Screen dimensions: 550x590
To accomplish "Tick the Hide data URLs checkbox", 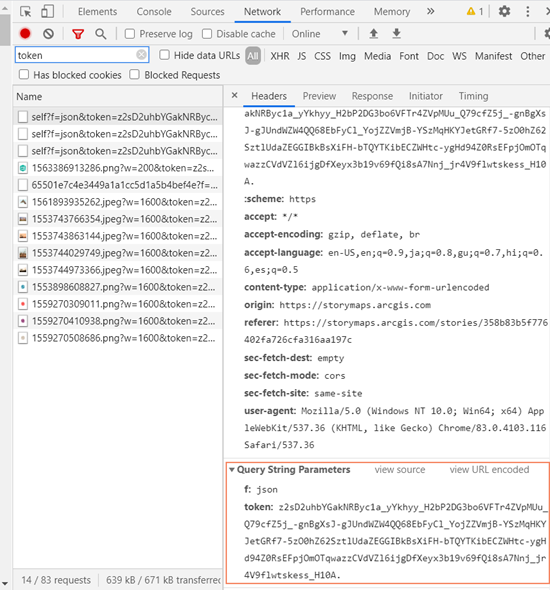I will click(x=164, y=55).
